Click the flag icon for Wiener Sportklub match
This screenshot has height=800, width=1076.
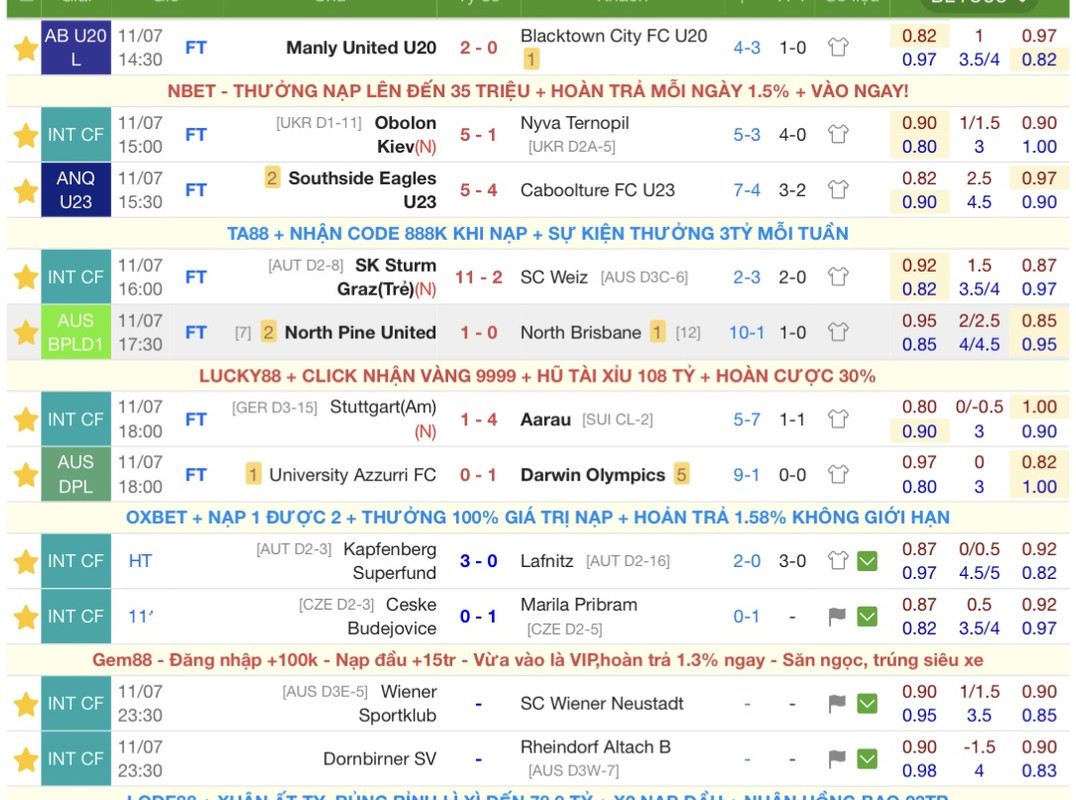pos(837,703)
